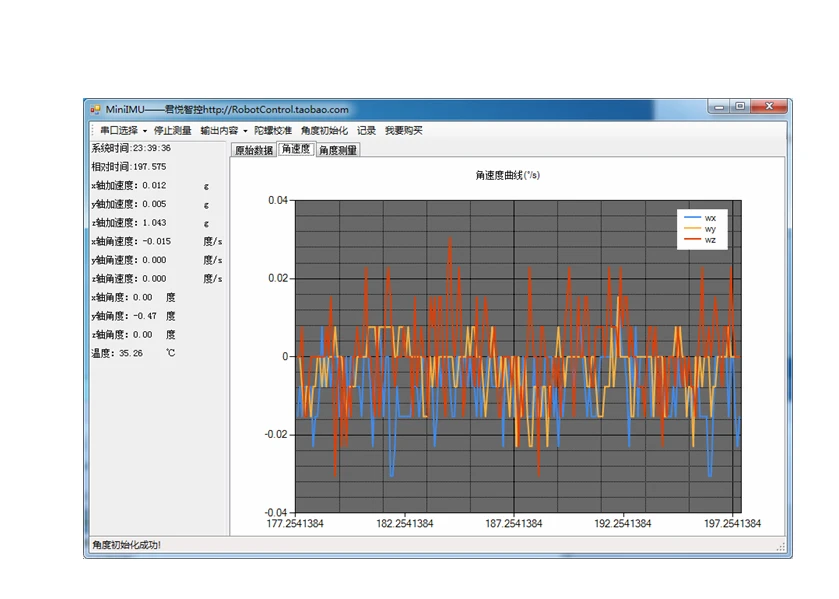Switch to the 原始数据 raw data tab
This screenshot has height=599, width=839.
253,150
